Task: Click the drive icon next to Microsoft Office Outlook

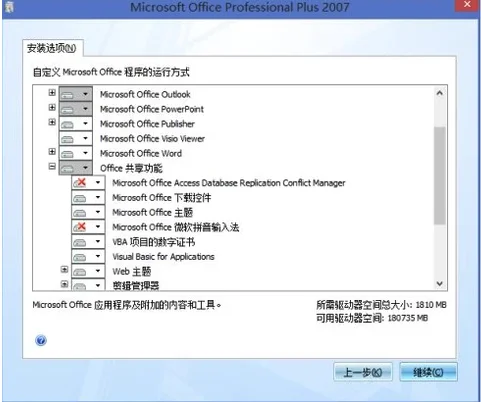Action: pos(68,95)
